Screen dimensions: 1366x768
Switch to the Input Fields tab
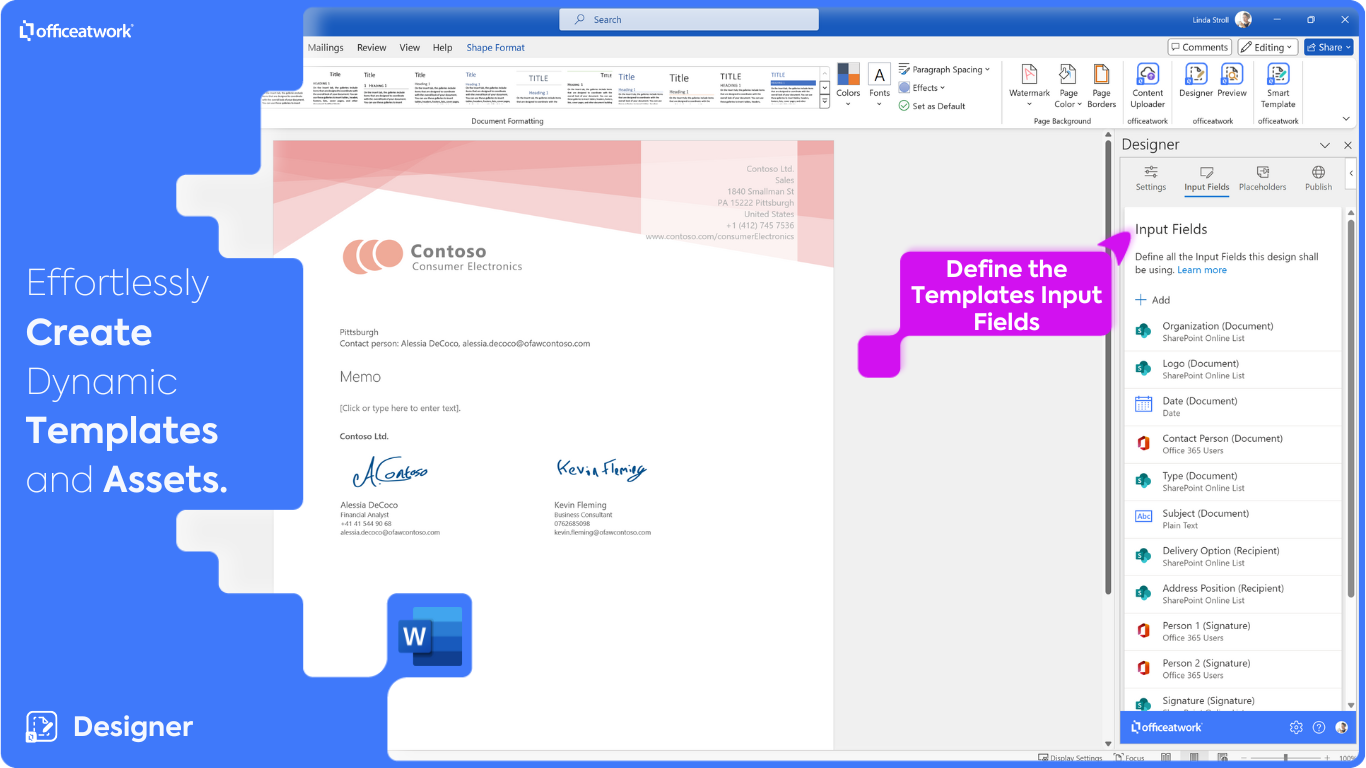(1206, 179)
